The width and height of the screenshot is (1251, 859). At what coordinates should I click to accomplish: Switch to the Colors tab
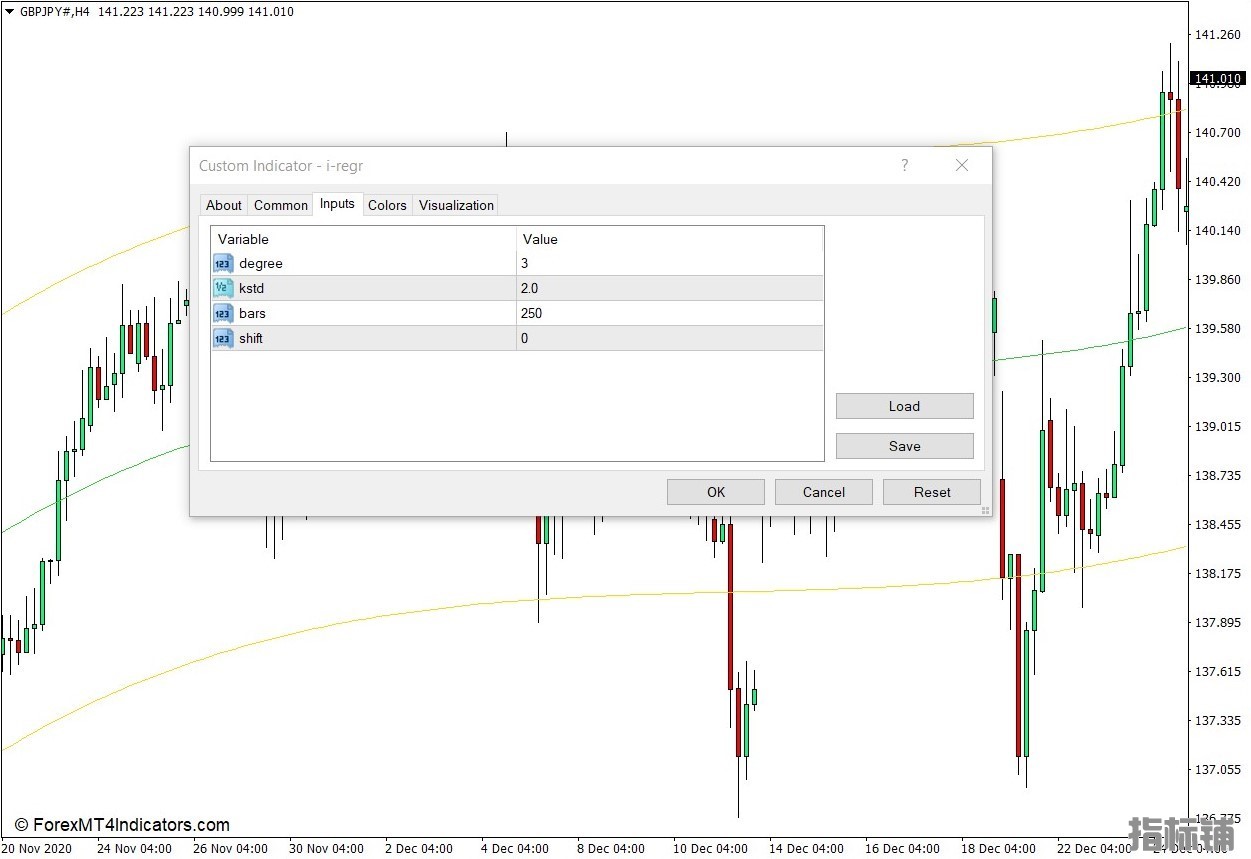387,205
